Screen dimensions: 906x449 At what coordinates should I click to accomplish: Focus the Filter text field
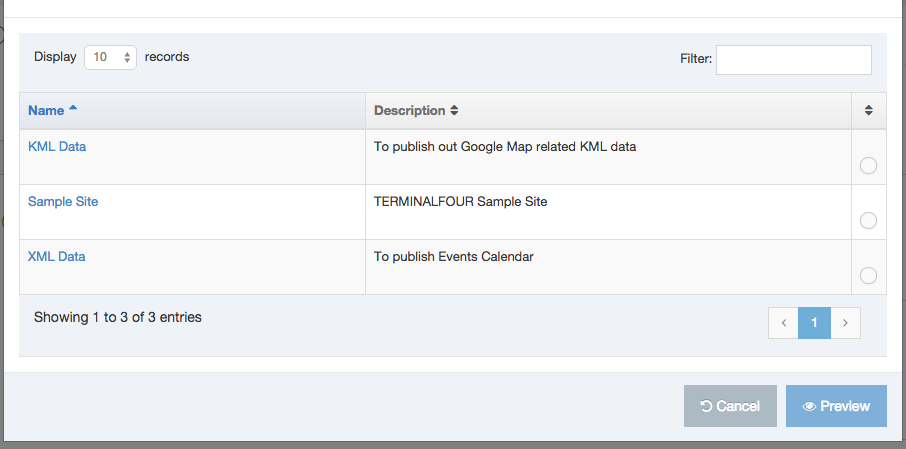[793, 59]
